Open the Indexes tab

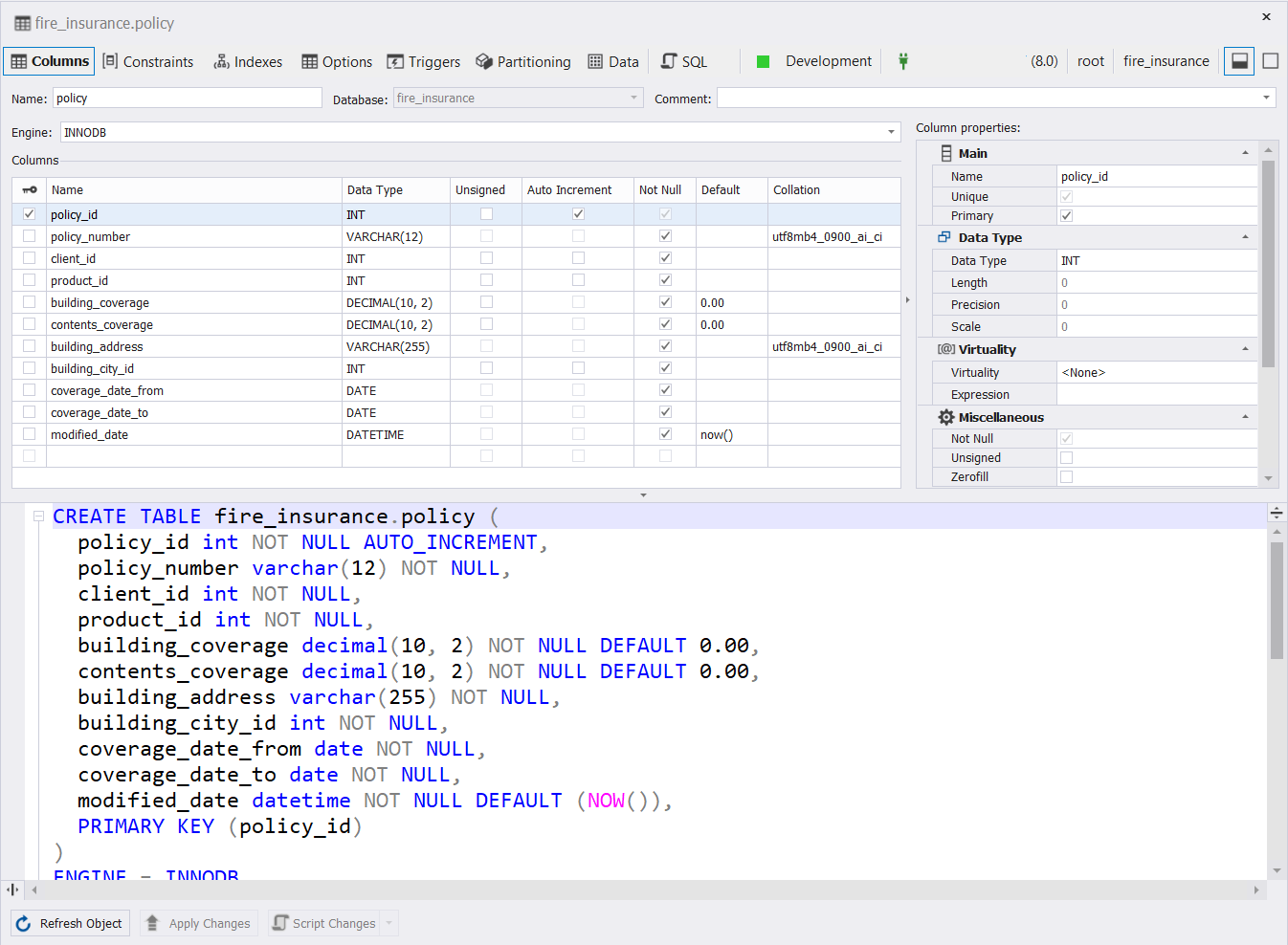[248, 61]
